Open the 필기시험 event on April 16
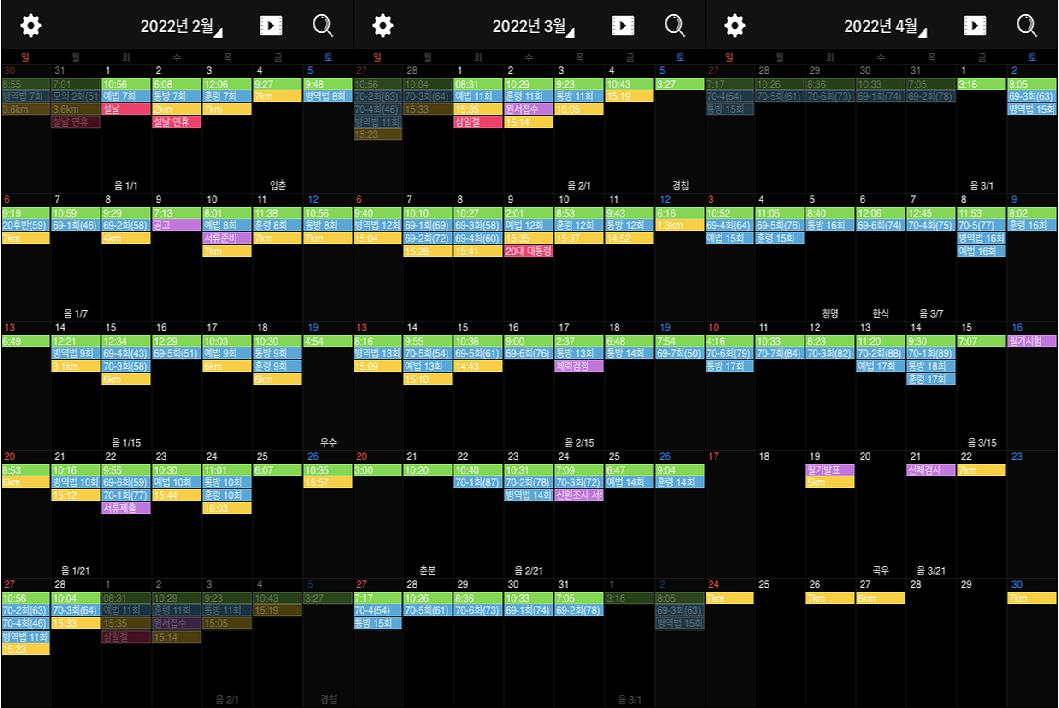 1031,341
